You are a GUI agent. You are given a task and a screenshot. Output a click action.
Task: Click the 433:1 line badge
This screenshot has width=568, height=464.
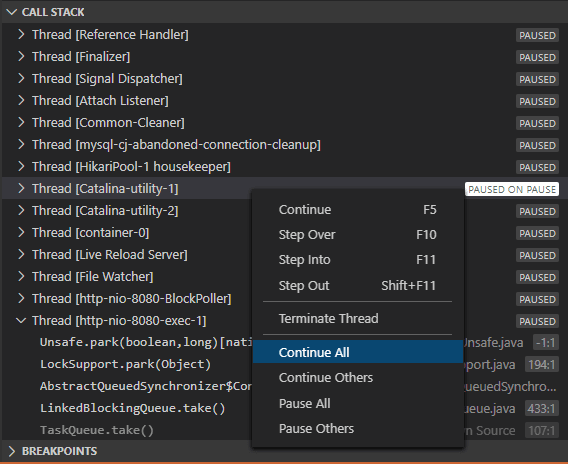tap(542, 409)
